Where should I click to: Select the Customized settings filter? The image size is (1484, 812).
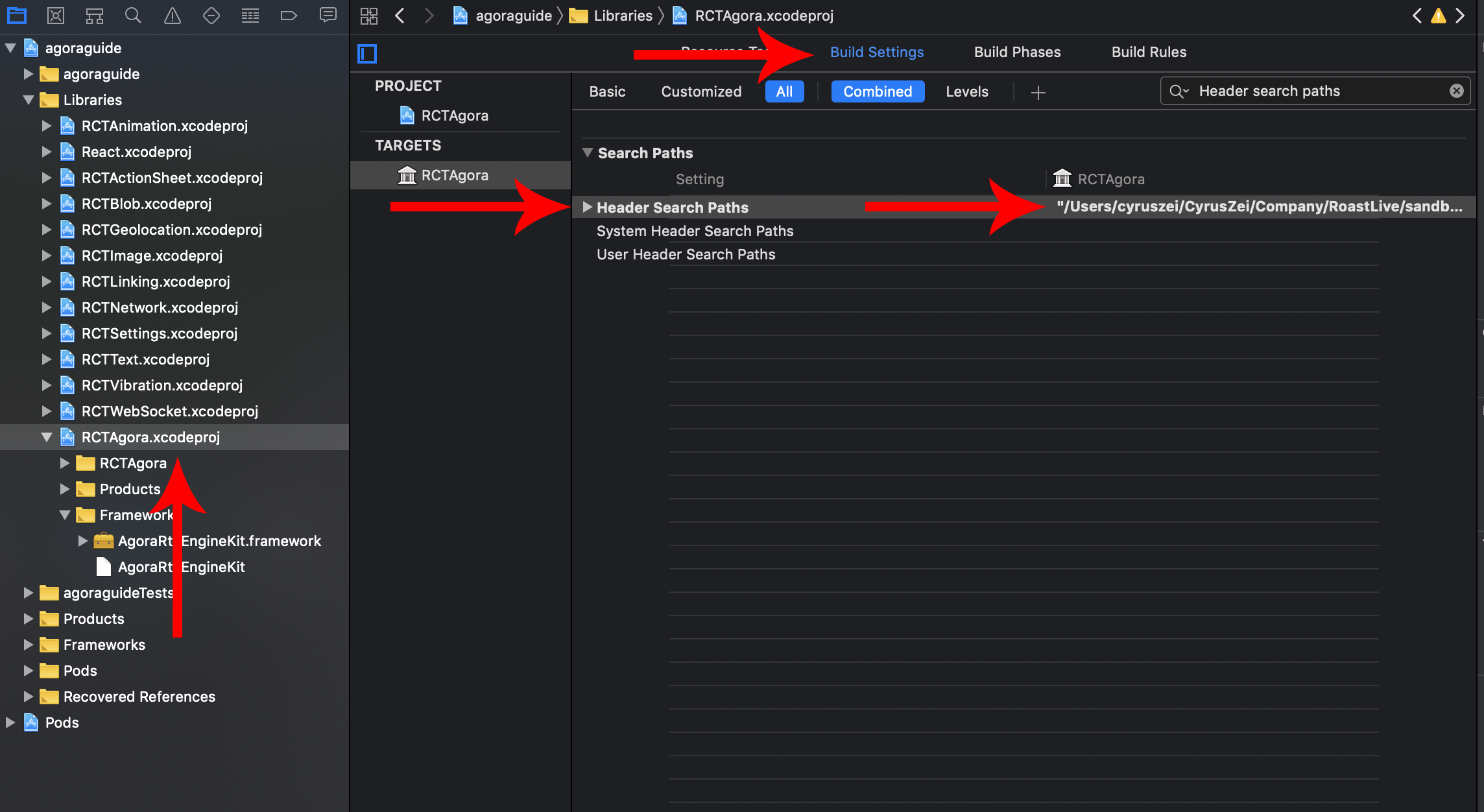pyautogui.click(x=701, y=91)
